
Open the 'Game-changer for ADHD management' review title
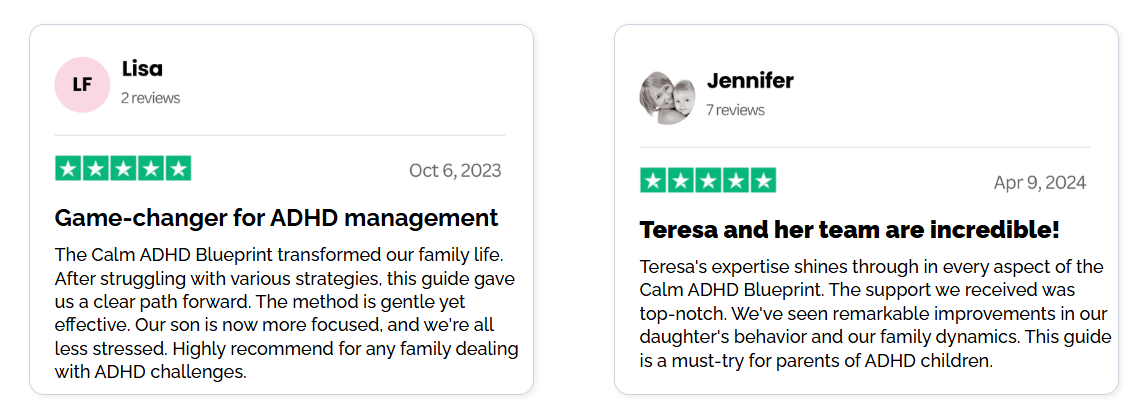coord(276,217)
